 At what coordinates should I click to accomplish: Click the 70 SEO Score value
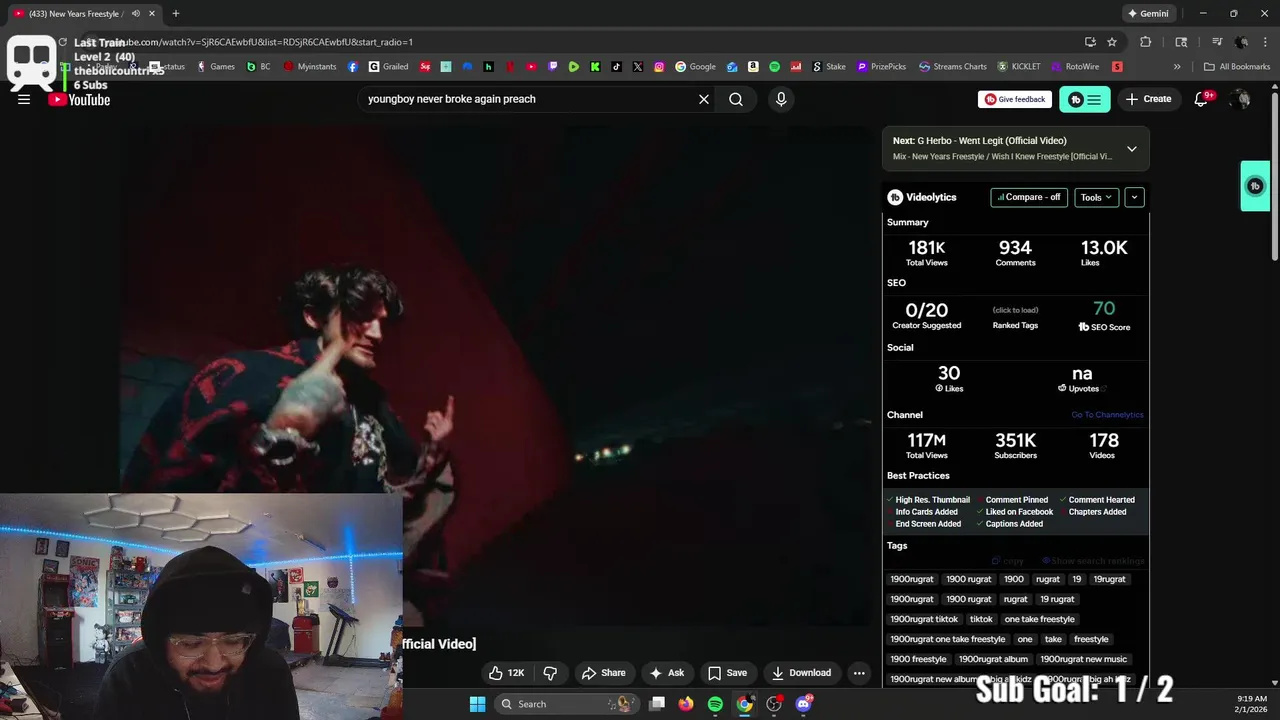pyautogui.click(x=1104, y=309)
